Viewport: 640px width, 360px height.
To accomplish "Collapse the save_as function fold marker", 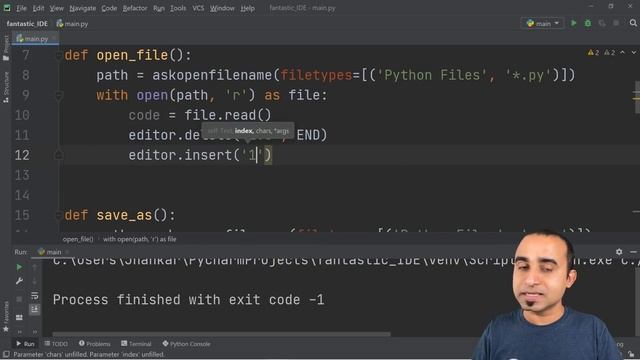I will point(59,215).
